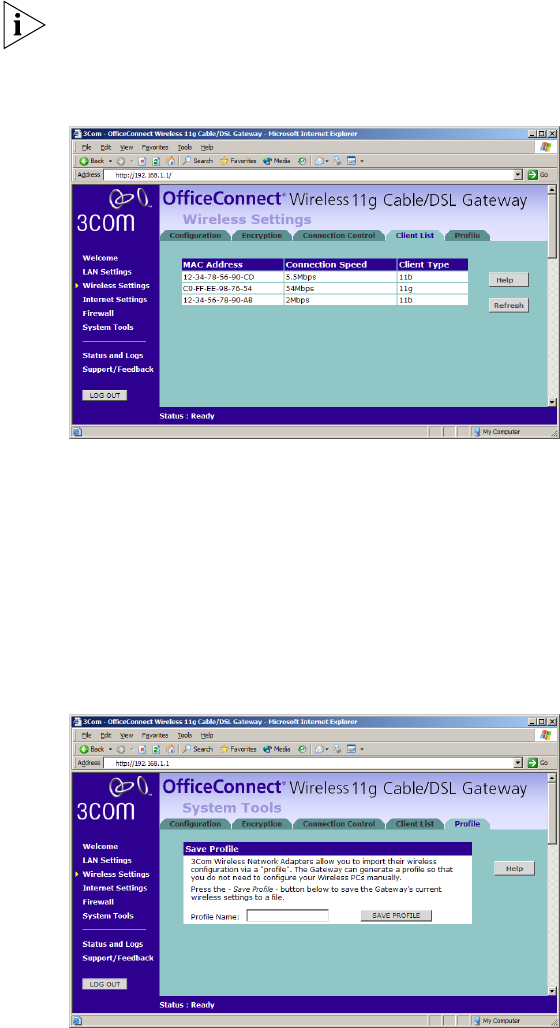
Task: Open Back history arrow in lower browser toolbar
Action: click(110, 749)
